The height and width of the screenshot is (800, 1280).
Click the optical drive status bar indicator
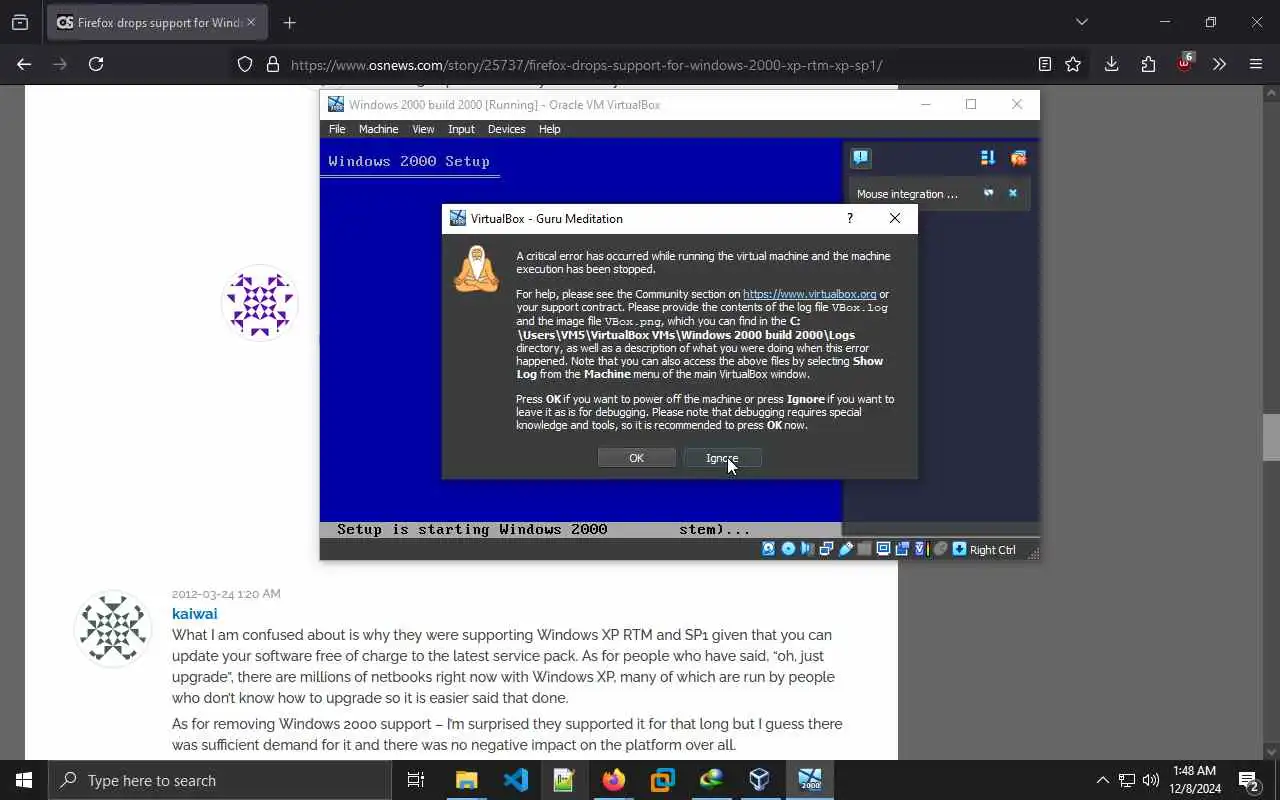pyautogui.click(x=788, y=549)
